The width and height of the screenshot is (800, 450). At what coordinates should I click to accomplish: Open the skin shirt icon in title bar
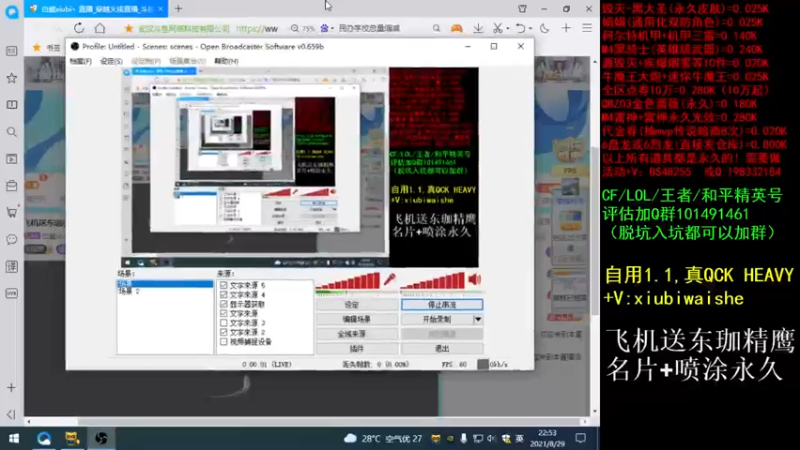point(522,9)
